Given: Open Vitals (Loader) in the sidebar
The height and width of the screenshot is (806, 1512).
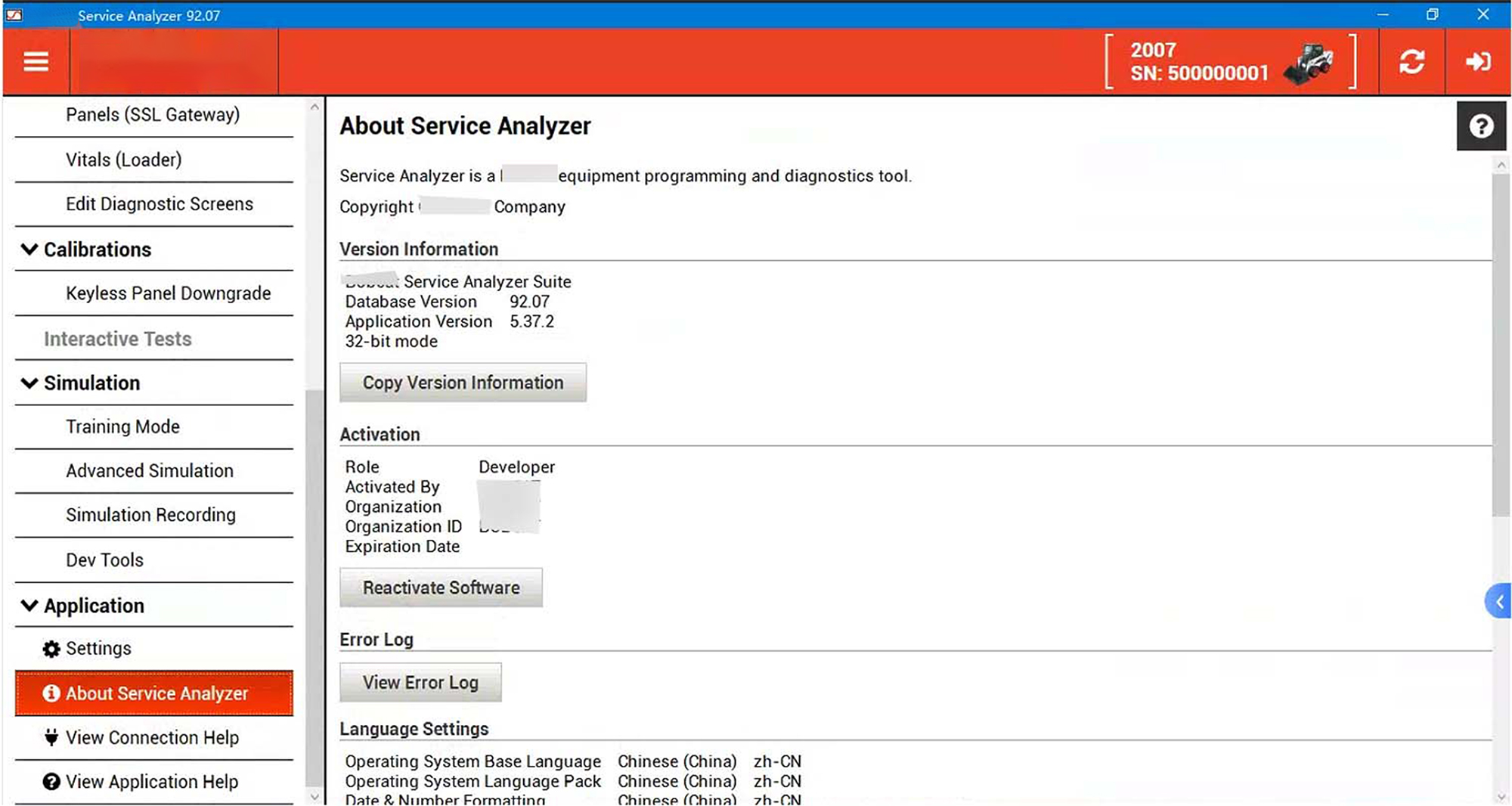Looking at the screenshot, I should 123,160.
